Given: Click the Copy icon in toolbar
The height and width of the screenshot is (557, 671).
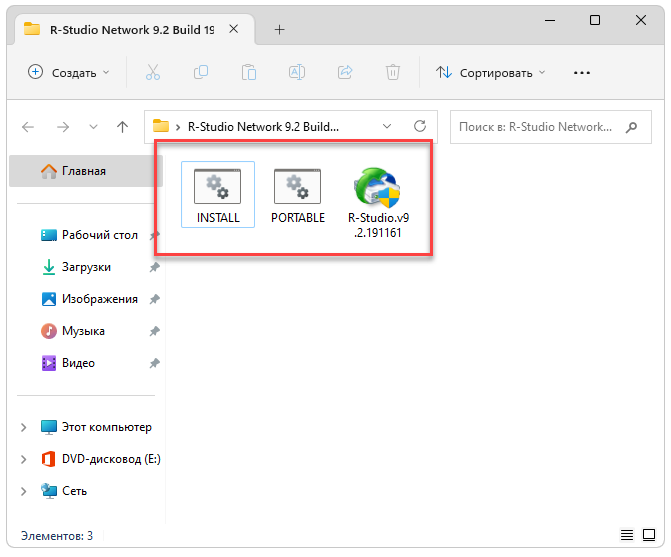Looking at the screenshot, I should click(x=201, y=72).
